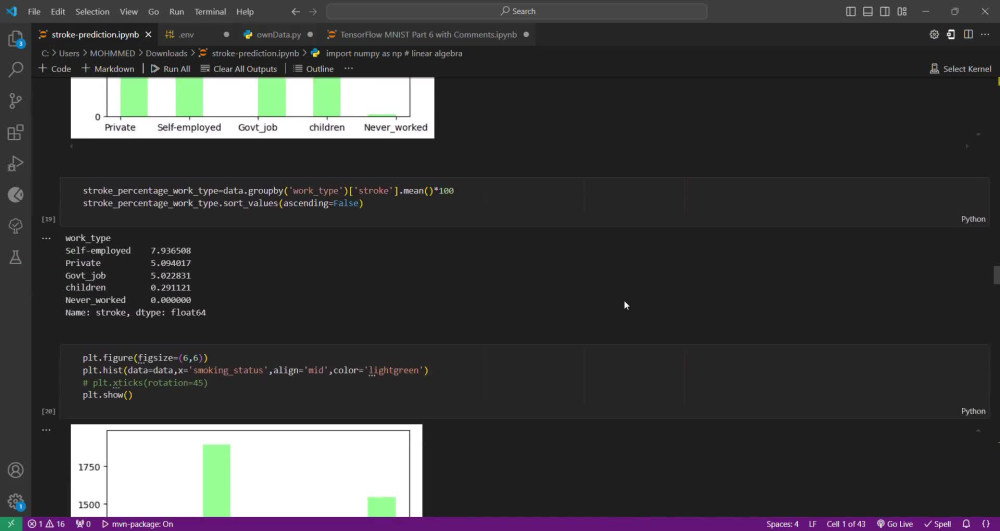Click Select Kernel button
1000x531 pixels.
960,69
